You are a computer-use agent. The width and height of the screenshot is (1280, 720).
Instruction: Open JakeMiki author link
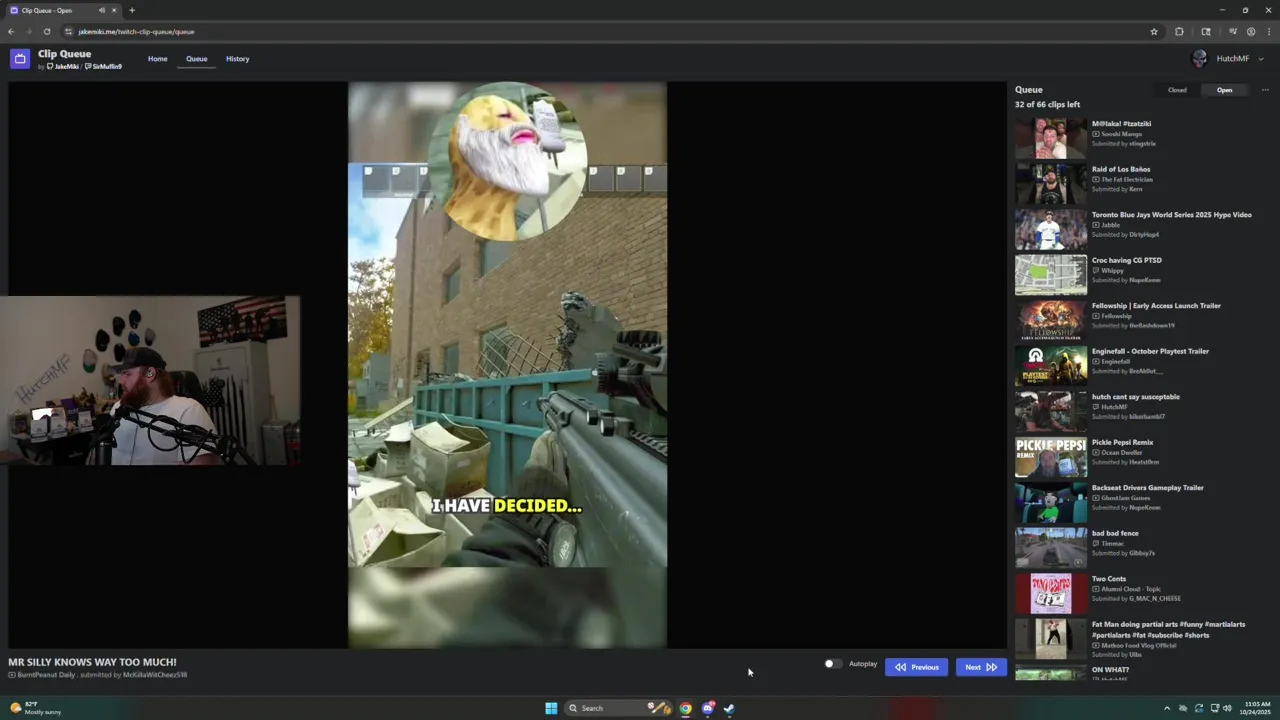(63, 67)
